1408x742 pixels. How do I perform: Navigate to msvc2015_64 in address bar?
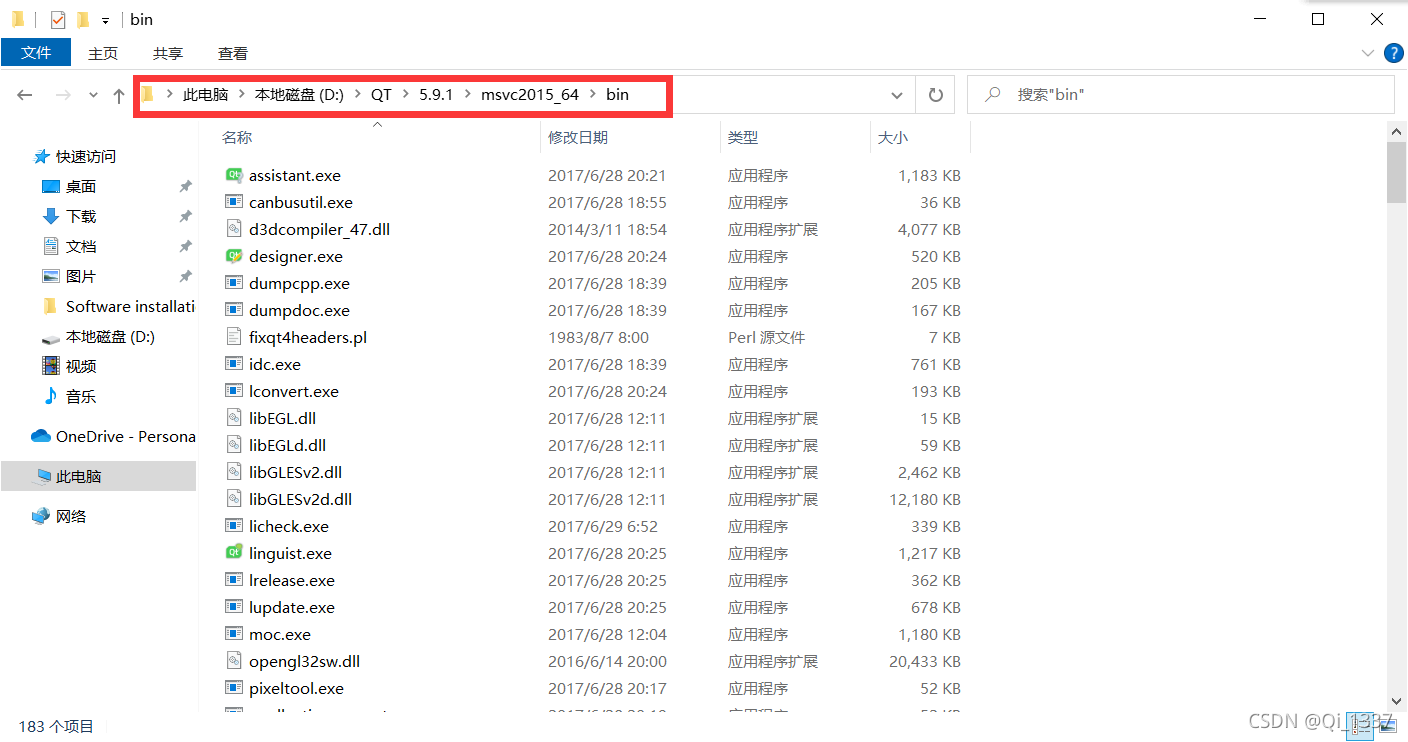(530, 95)
